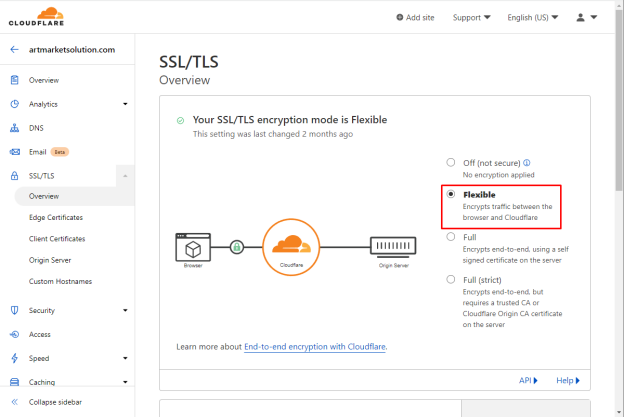
Task: Open End-to-end encryption with Cloudflare link
Action: tap(315, 347)
